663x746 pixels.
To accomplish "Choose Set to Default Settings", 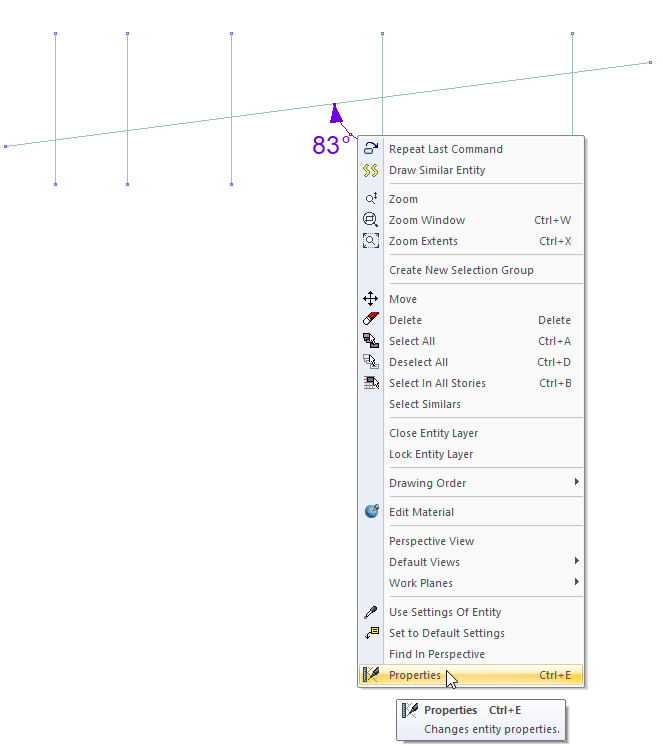I will click(471, 633).
